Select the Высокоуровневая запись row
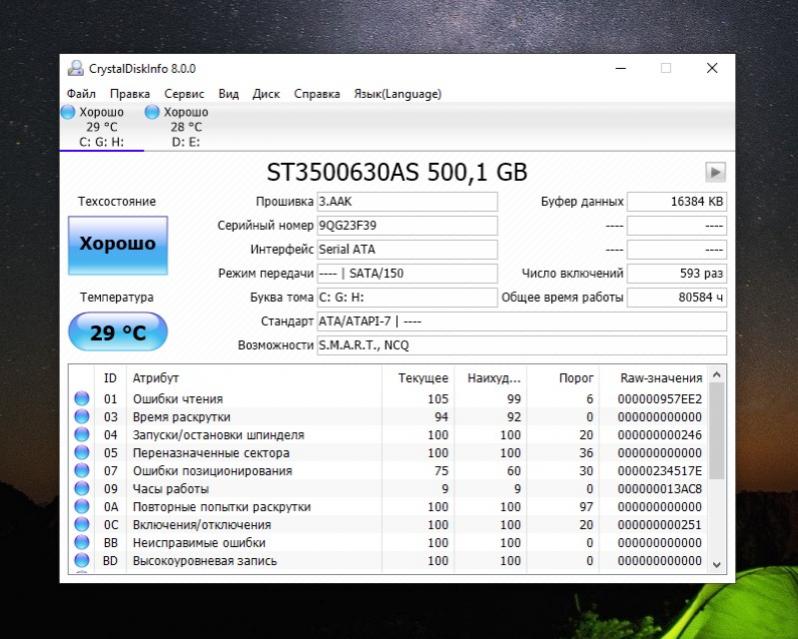The image size is (798, 639). click(x=389, y=560)
